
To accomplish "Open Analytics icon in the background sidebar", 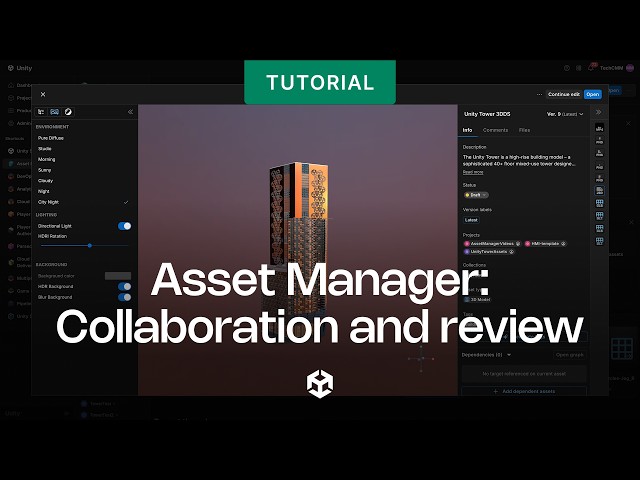I will (11, 189).
